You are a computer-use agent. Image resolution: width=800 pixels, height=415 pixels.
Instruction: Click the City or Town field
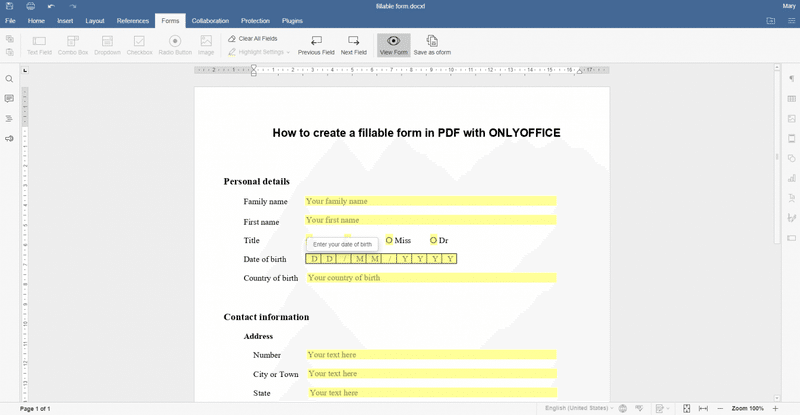[432, 374]
